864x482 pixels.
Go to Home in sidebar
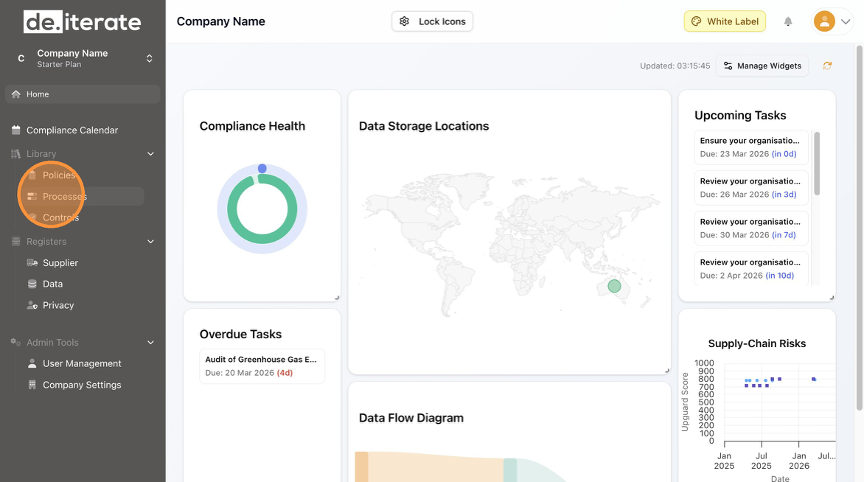click(82, 94)
